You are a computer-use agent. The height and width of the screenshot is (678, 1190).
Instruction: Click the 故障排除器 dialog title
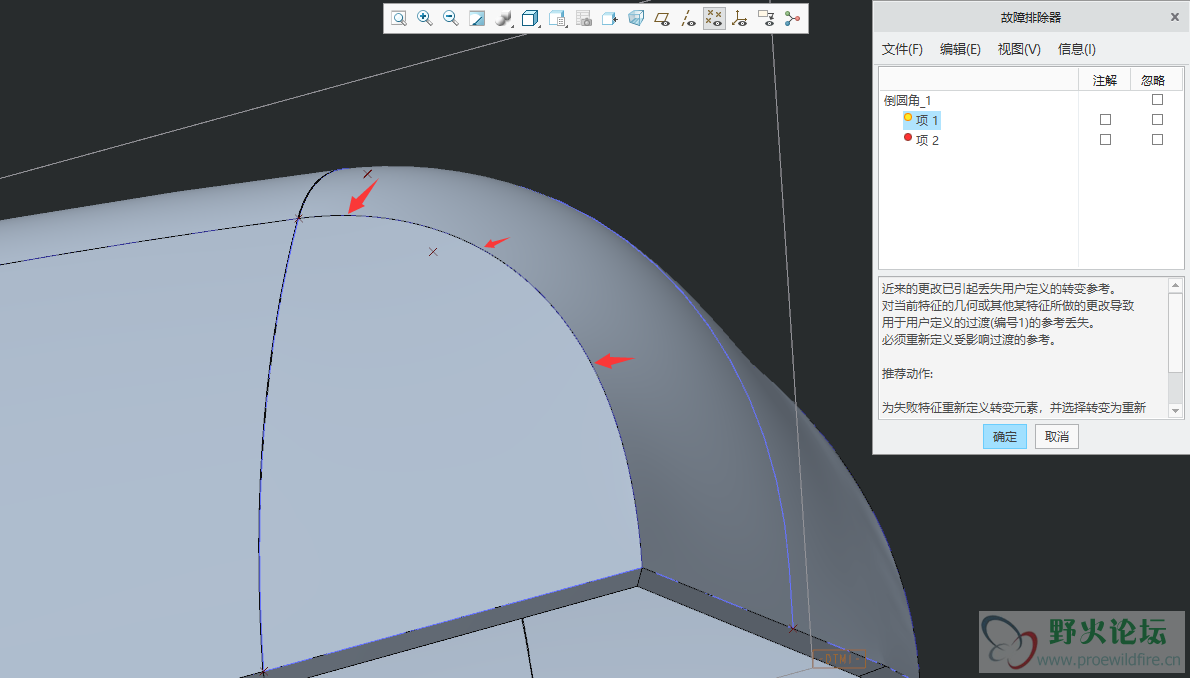pos(1031,17)
